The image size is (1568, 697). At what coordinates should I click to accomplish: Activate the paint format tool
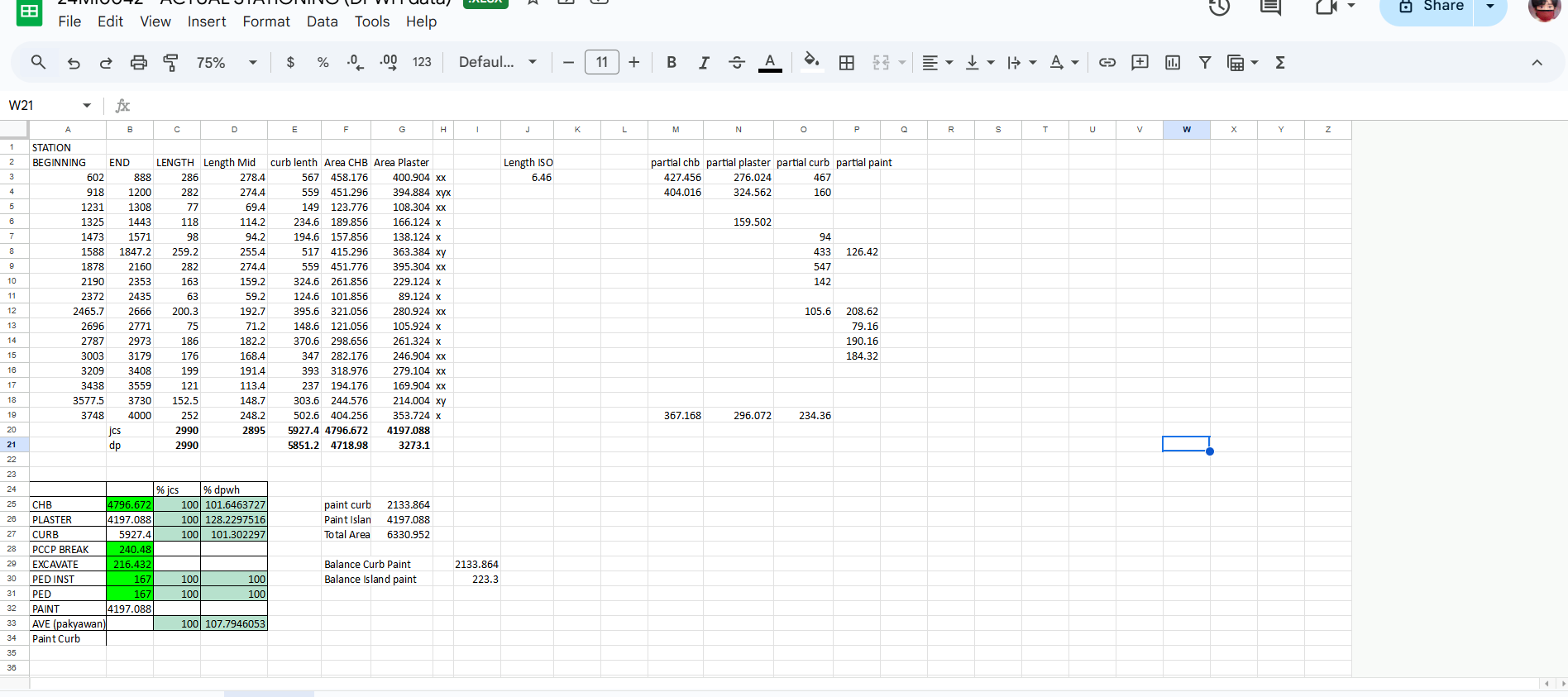[x=171, y=62]
